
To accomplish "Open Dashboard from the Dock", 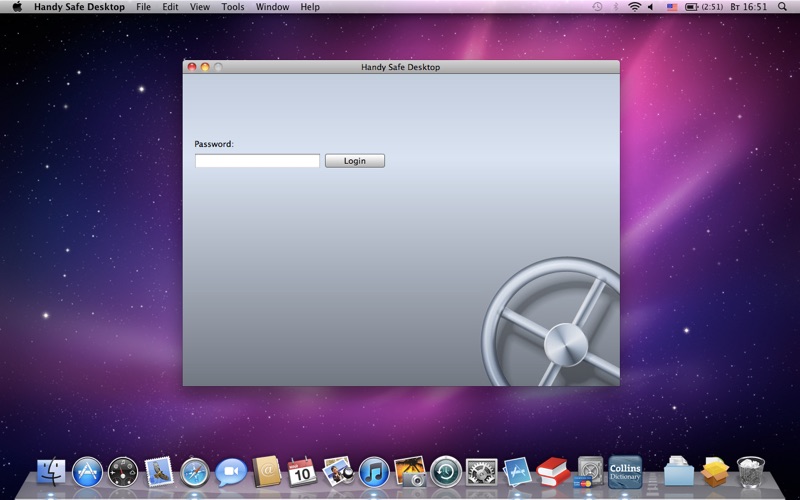I will pos(123,472).
